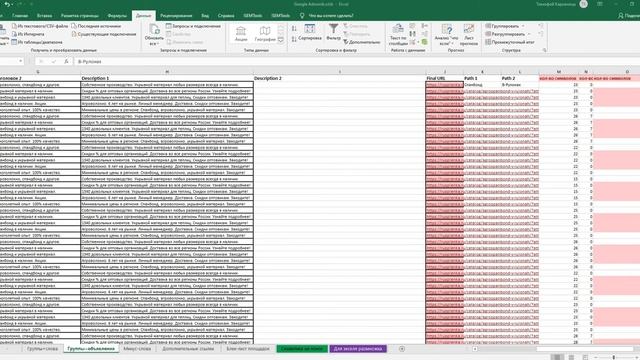The width and height of the screenshot is (640, 360).
Task: Click 'Из Интернета' data source
Action: [x=28, y=34]
